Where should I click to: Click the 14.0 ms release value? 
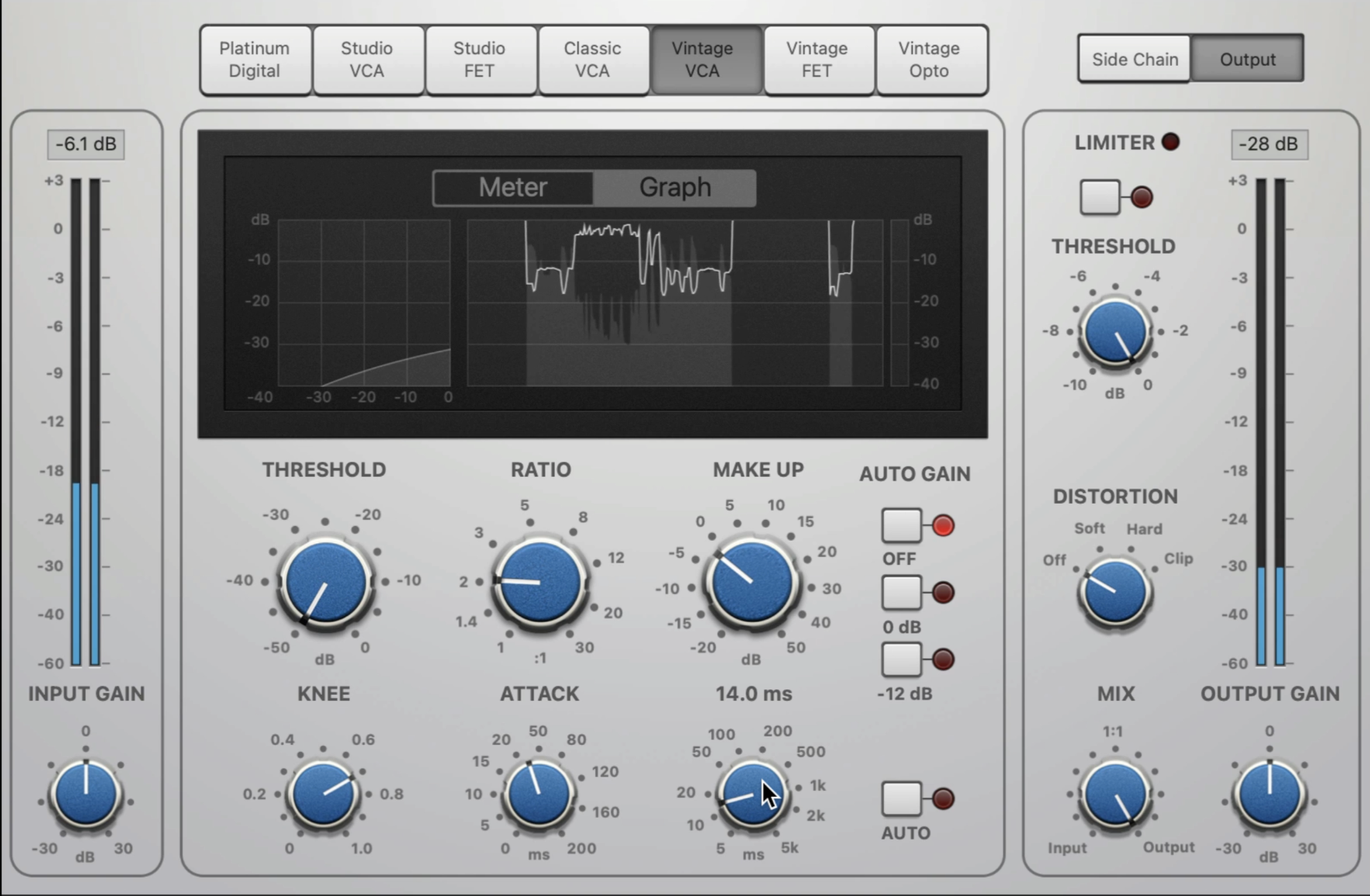pyautogui.click(x=753, y=693)
